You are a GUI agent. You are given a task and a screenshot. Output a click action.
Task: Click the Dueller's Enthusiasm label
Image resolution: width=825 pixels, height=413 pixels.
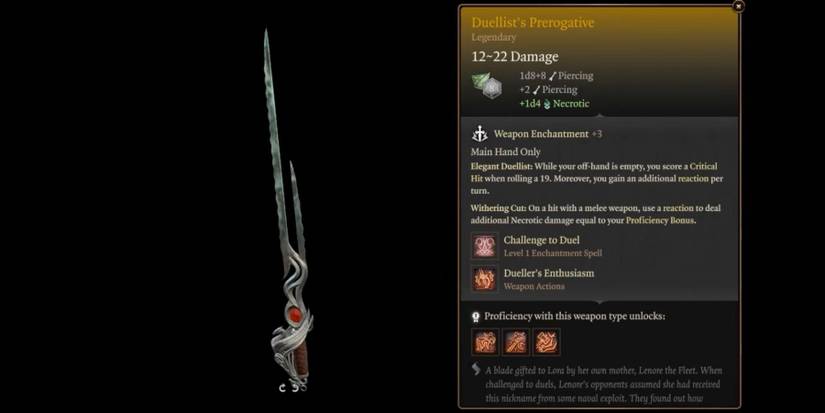(x=549, y=273)
